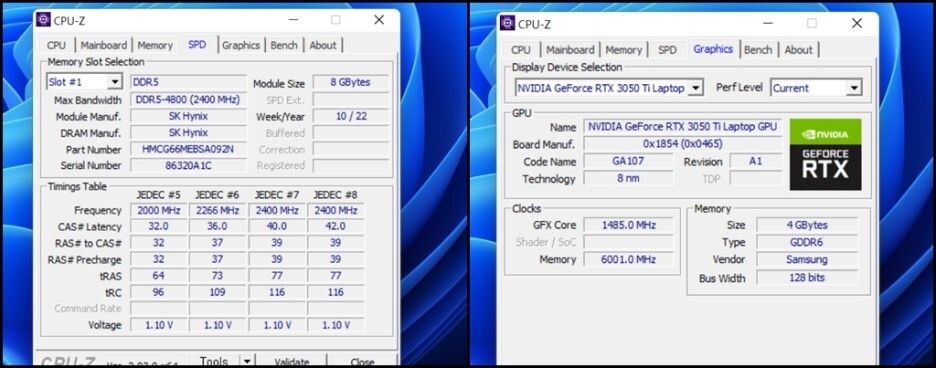Click the Code Name GA107 value
936x368 pixels.
(x=629, y=161)
